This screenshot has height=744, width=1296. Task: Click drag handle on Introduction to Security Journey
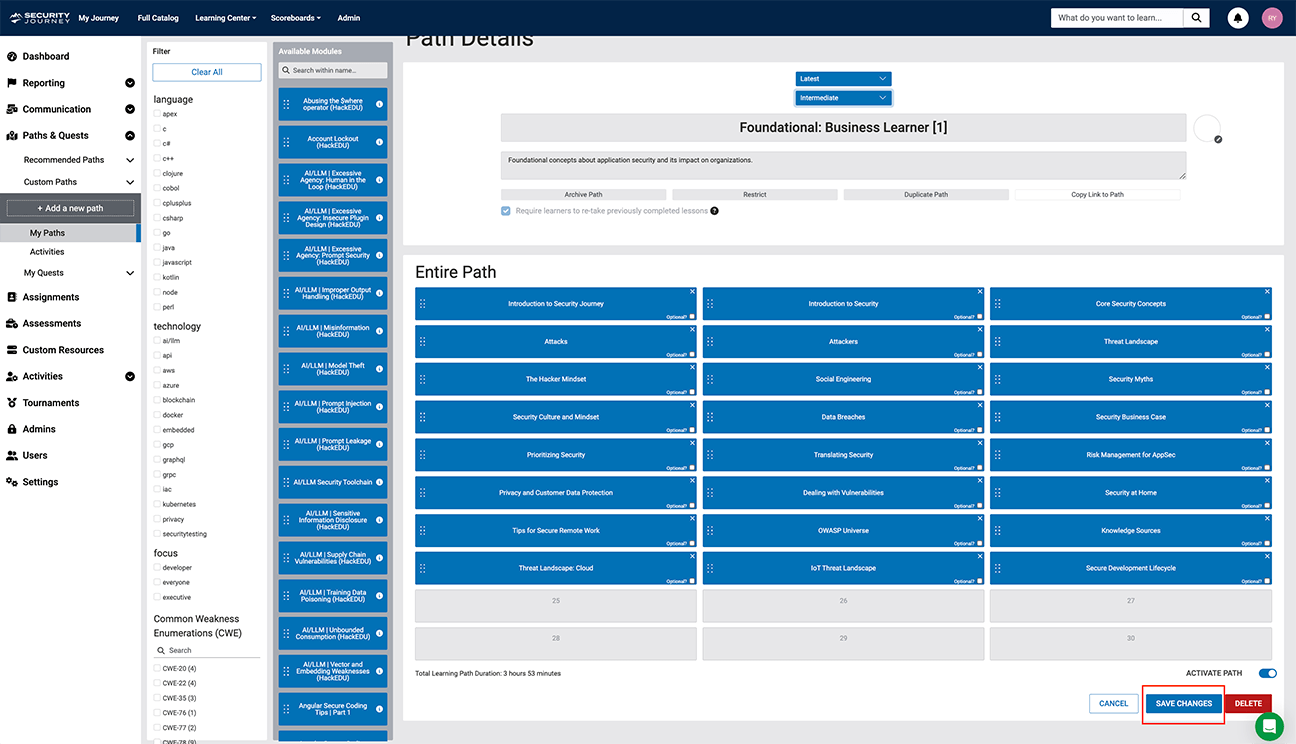click(423, 304)
